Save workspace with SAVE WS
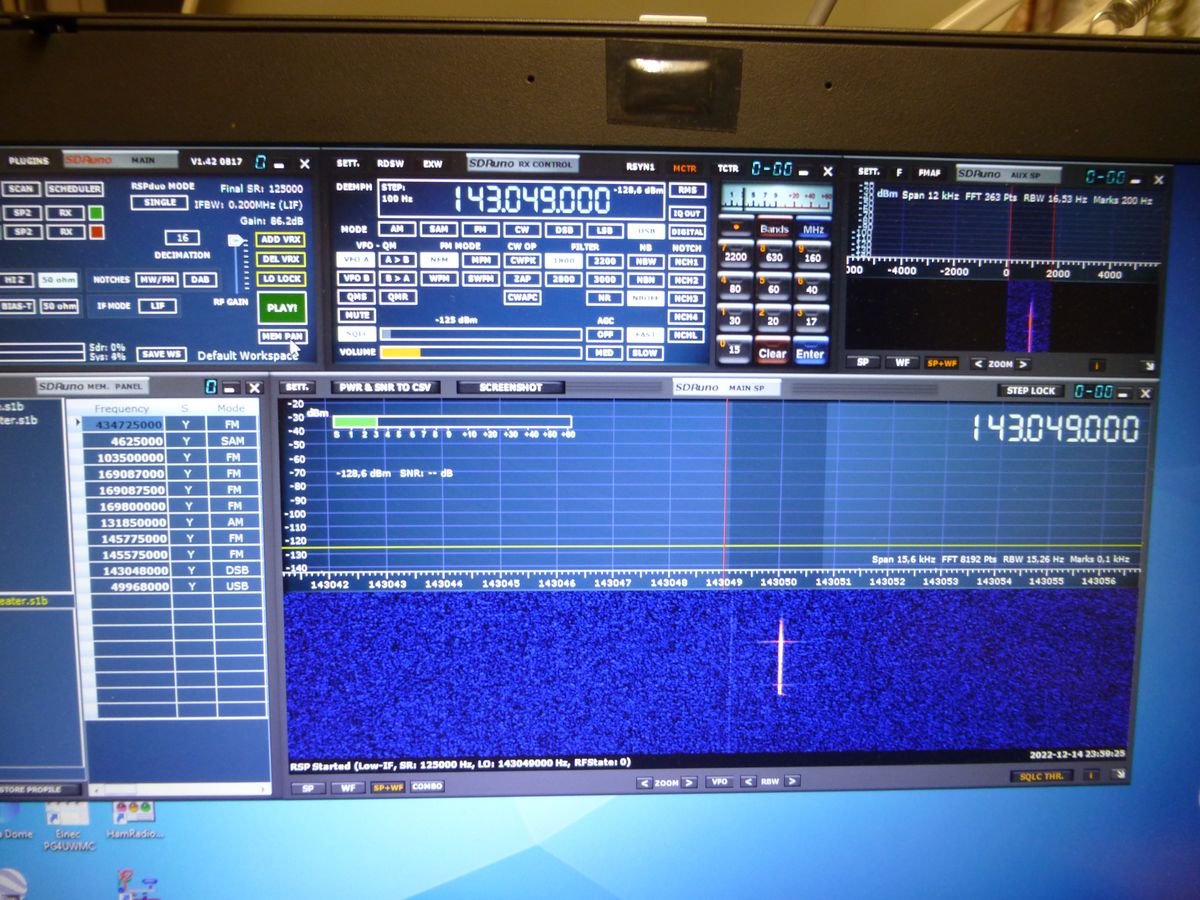This screenshot has width=1200, height=900. tap(160, 354)
